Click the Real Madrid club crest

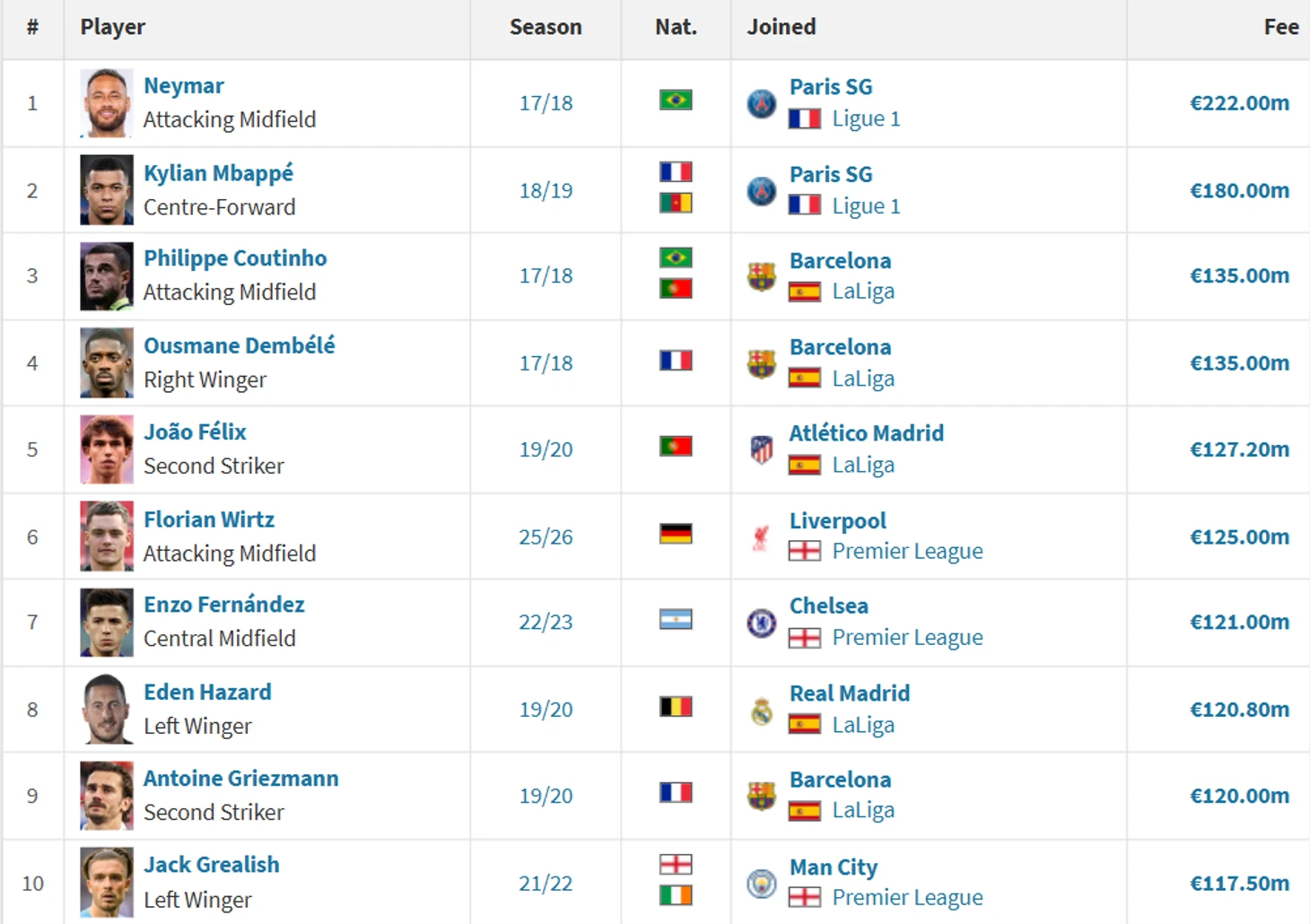762,710
